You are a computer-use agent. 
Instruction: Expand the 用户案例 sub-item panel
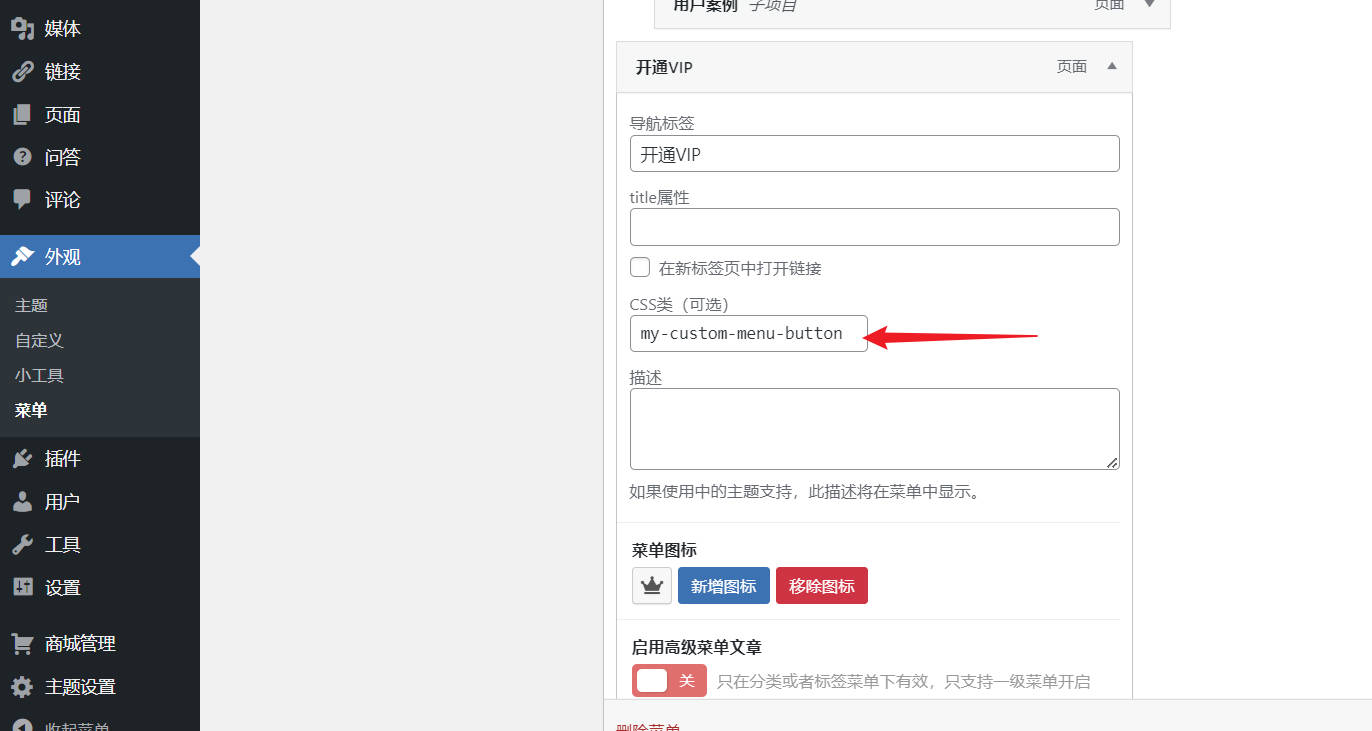(x=1150, y=5)
